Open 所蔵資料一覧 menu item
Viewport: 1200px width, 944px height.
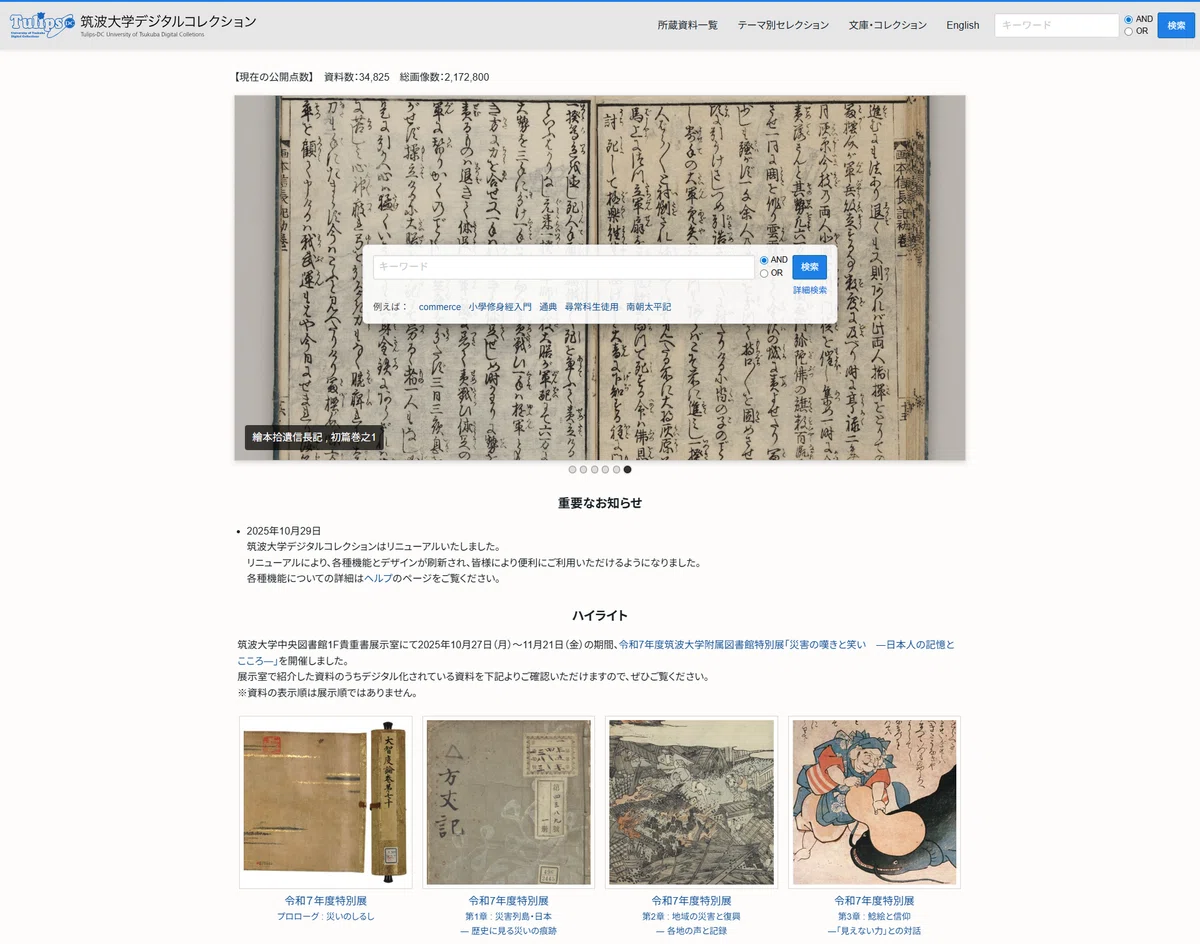click(x=688, y=25)
